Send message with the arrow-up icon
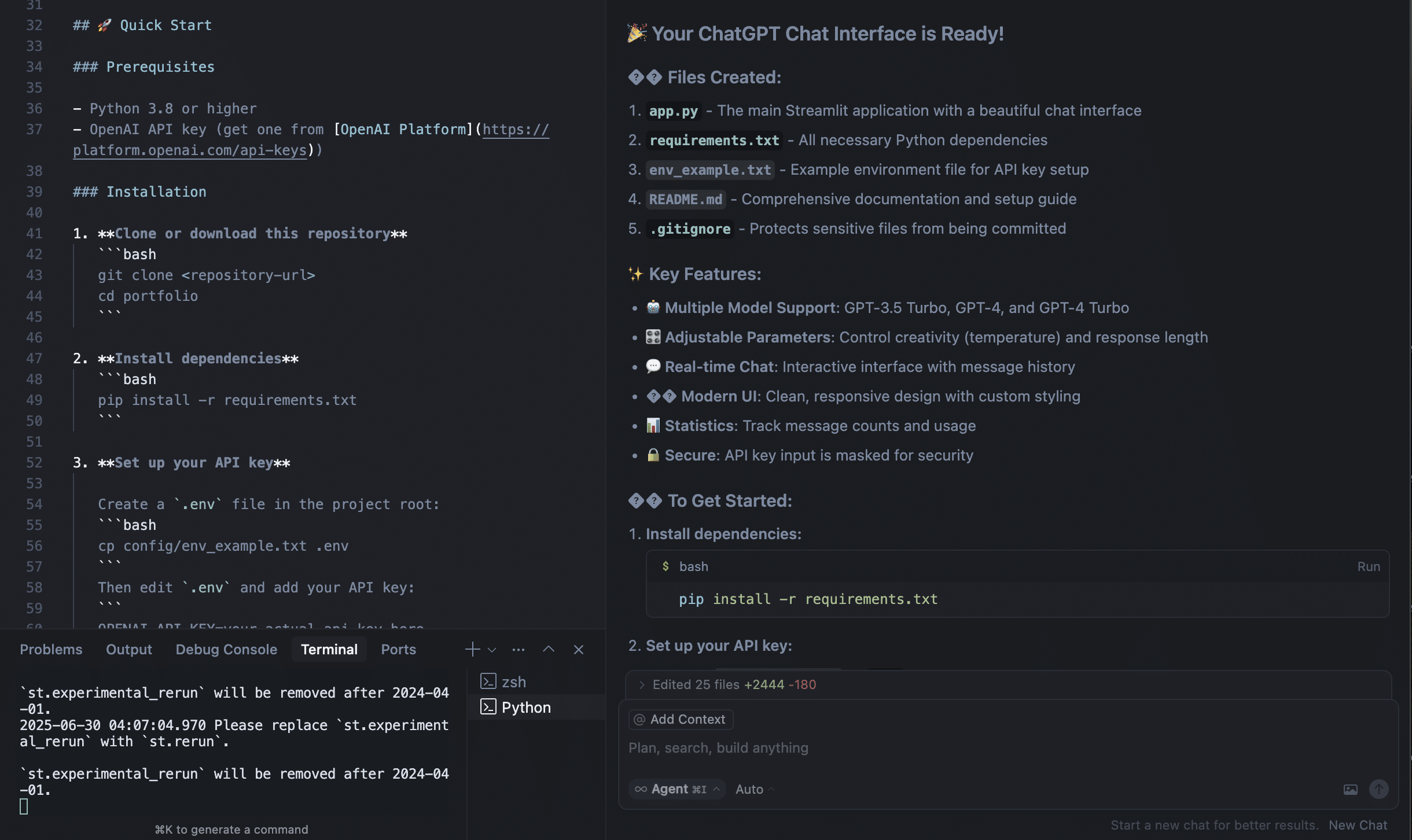The height and width of the screenshot is (840, 1412). click(1378, 789)
